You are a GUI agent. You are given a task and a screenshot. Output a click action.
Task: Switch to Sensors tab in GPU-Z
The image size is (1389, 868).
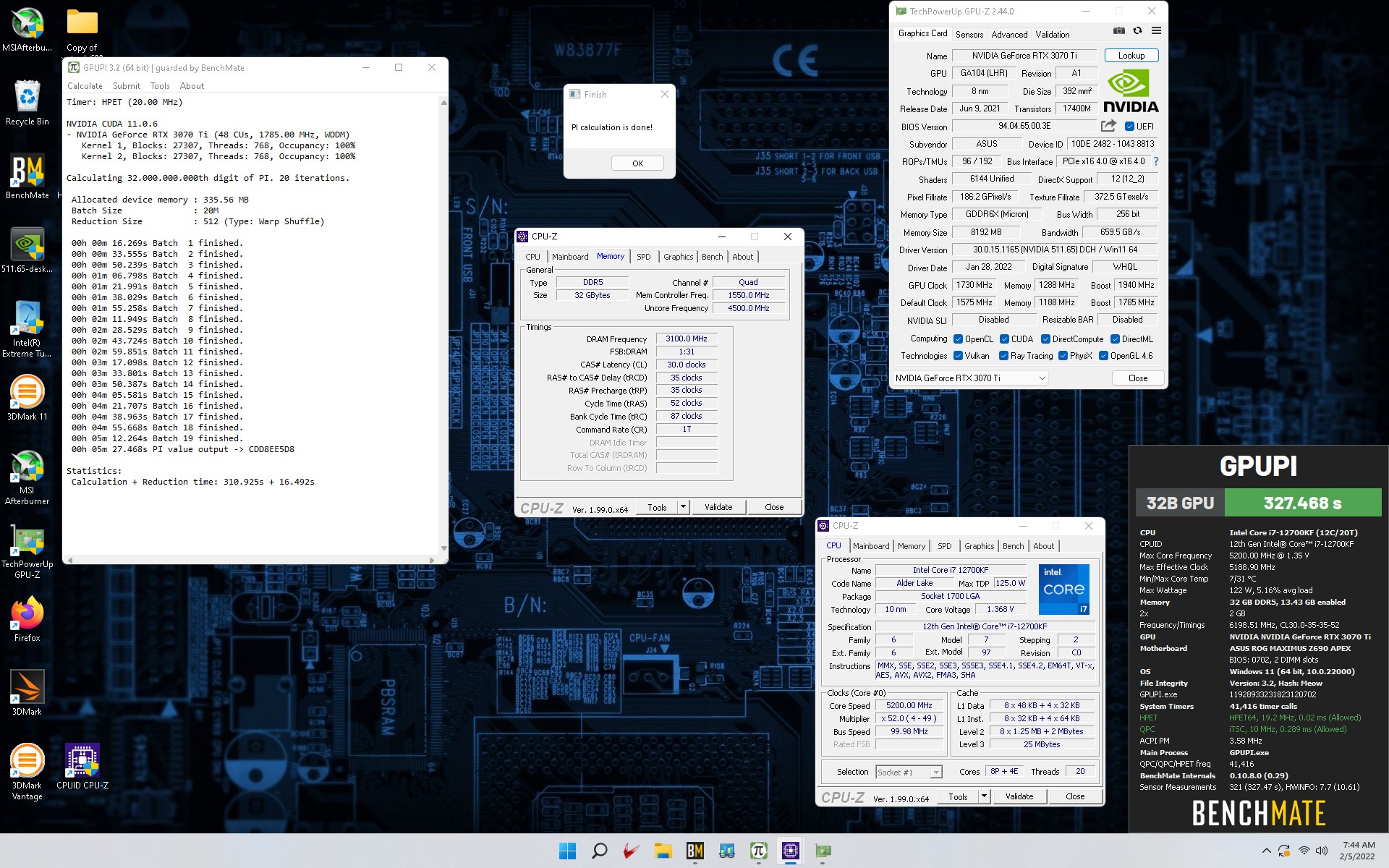[969, 35]
